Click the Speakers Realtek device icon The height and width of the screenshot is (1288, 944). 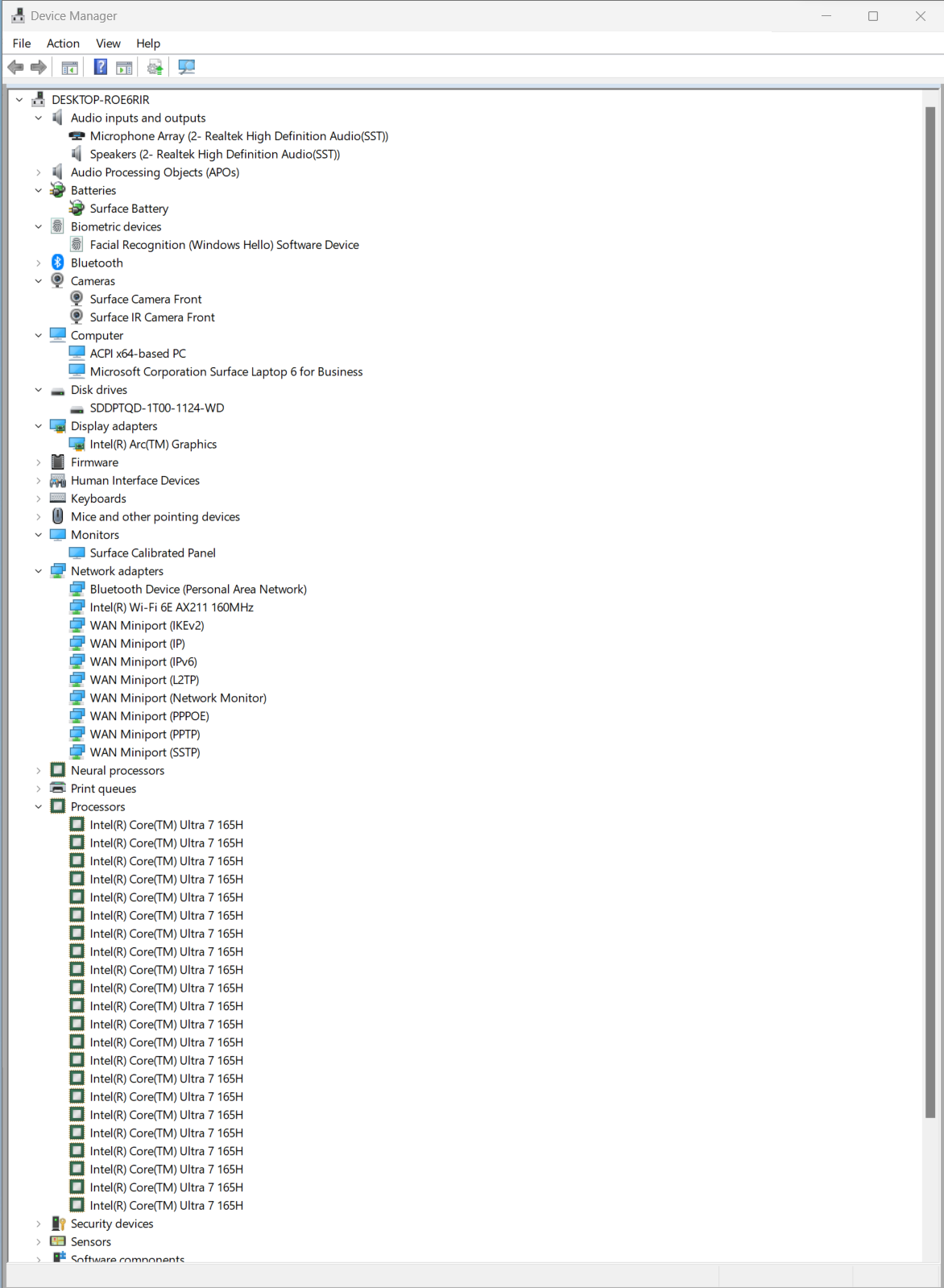tap(77, 154)
